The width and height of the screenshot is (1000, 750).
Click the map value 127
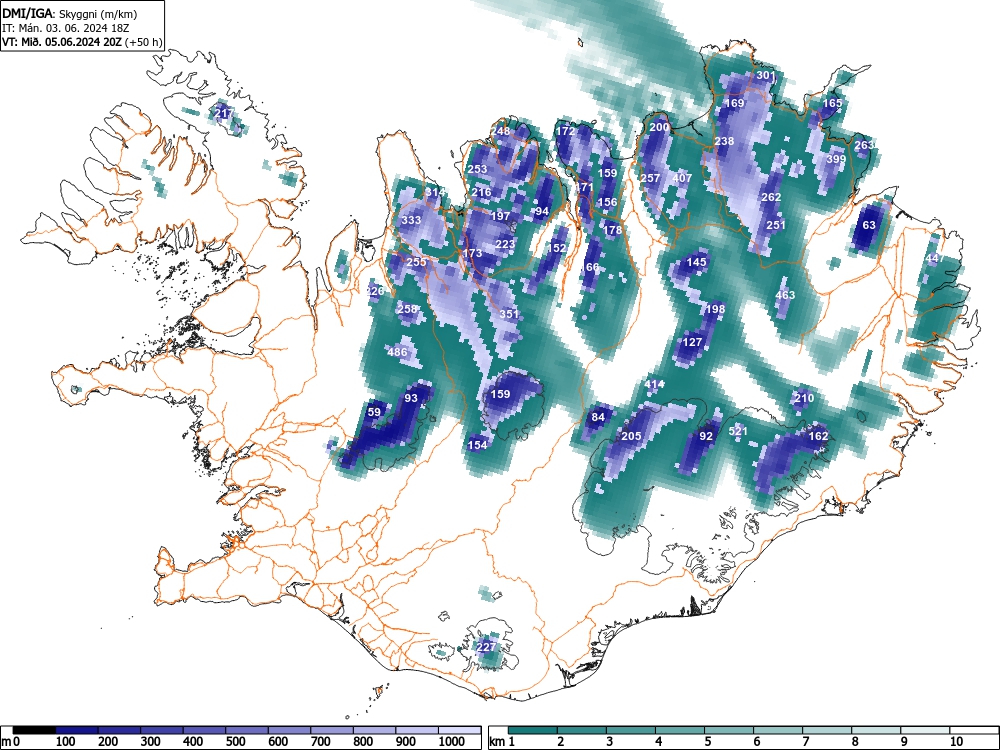(692, 342)
